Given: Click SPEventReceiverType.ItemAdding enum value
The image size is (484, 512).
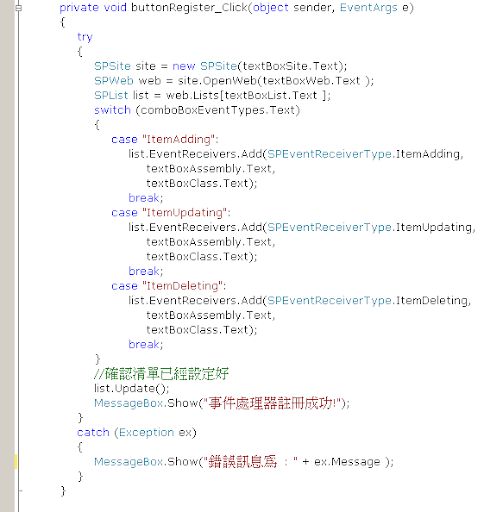Looking at the screenshot, I should pos(363,154).
